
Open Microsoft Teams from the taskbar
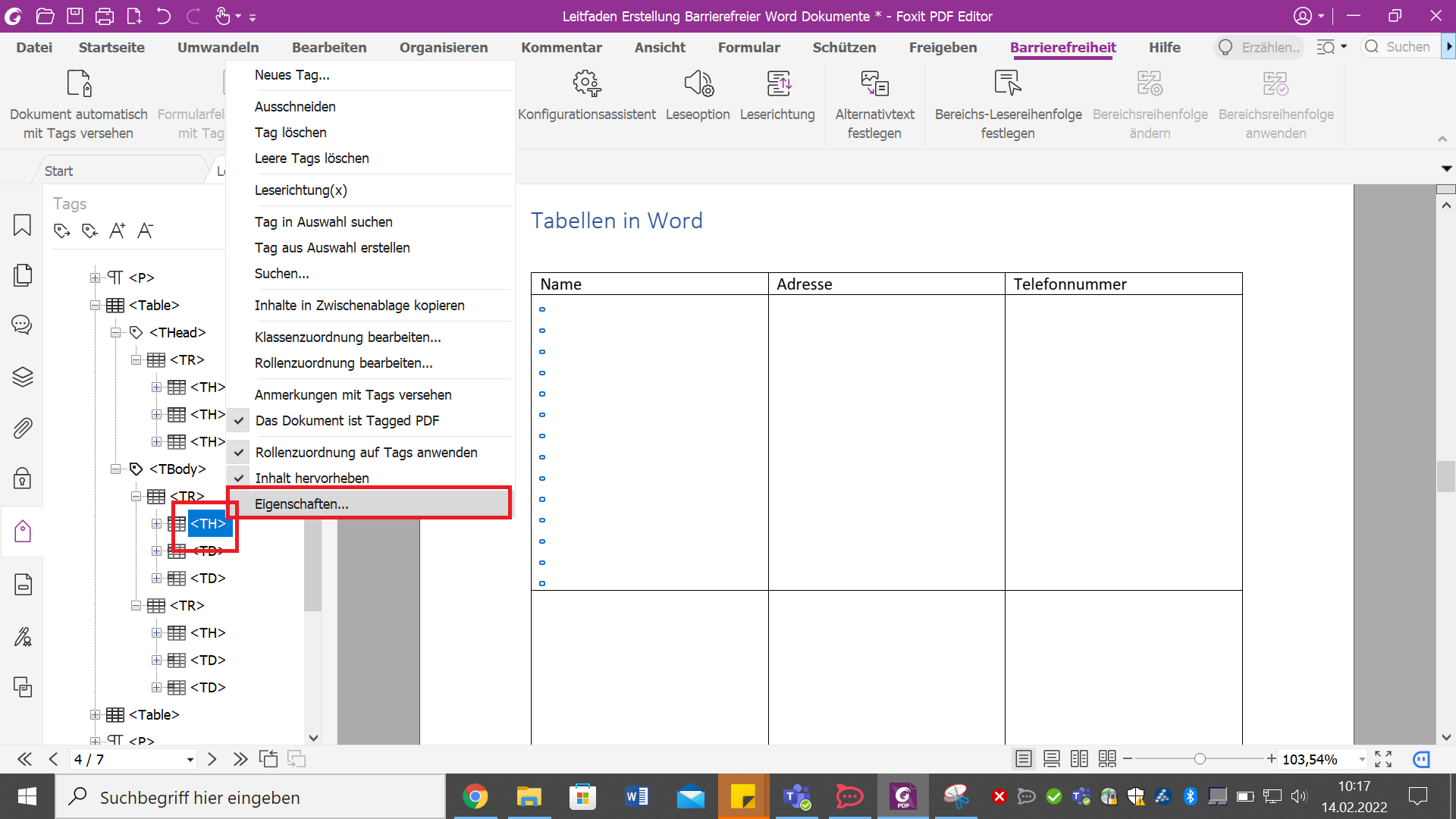796,796
